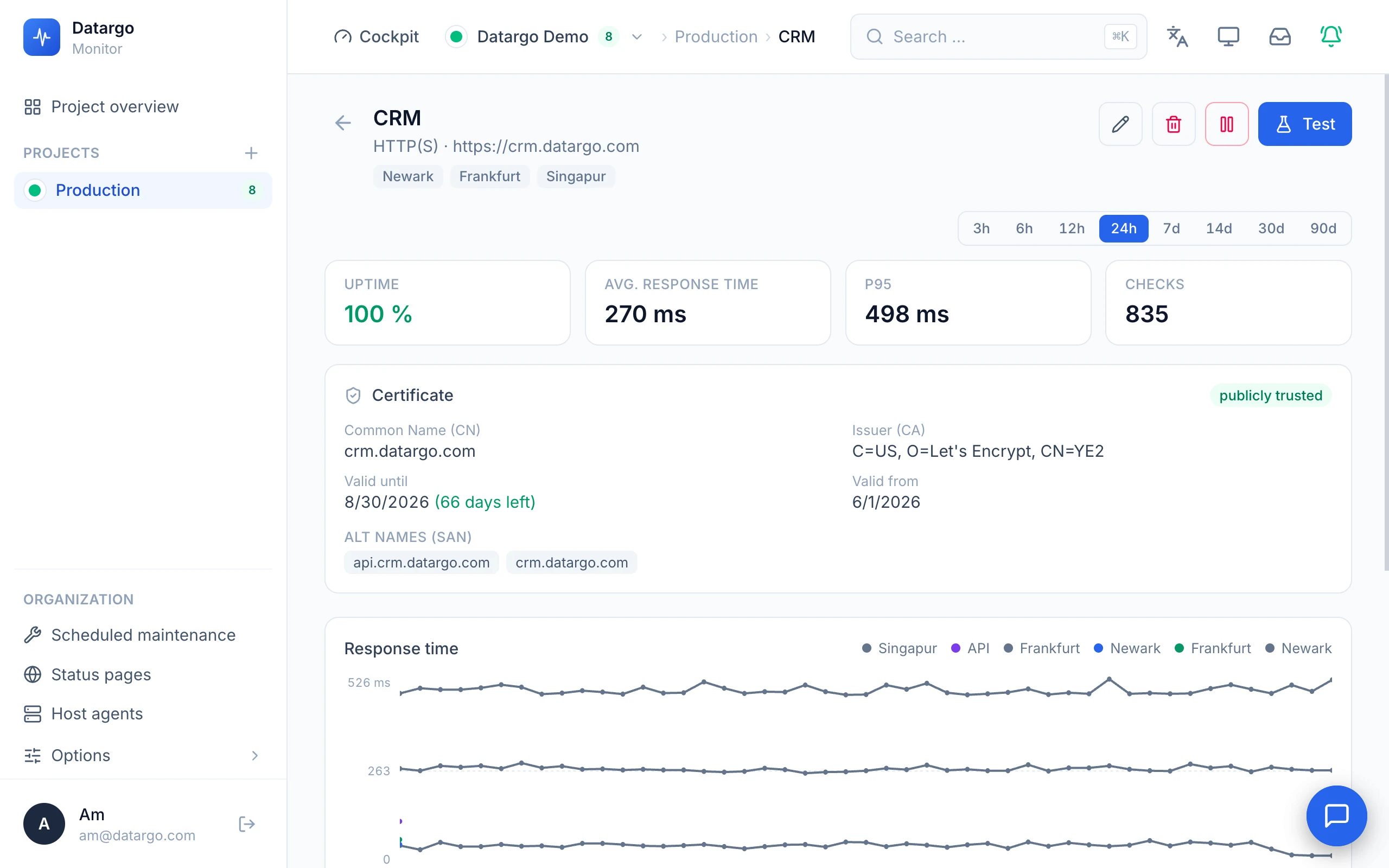Click the publicly trusted badge
The width and height of the screenshot is (1389, 868).
pos(1270,395)
